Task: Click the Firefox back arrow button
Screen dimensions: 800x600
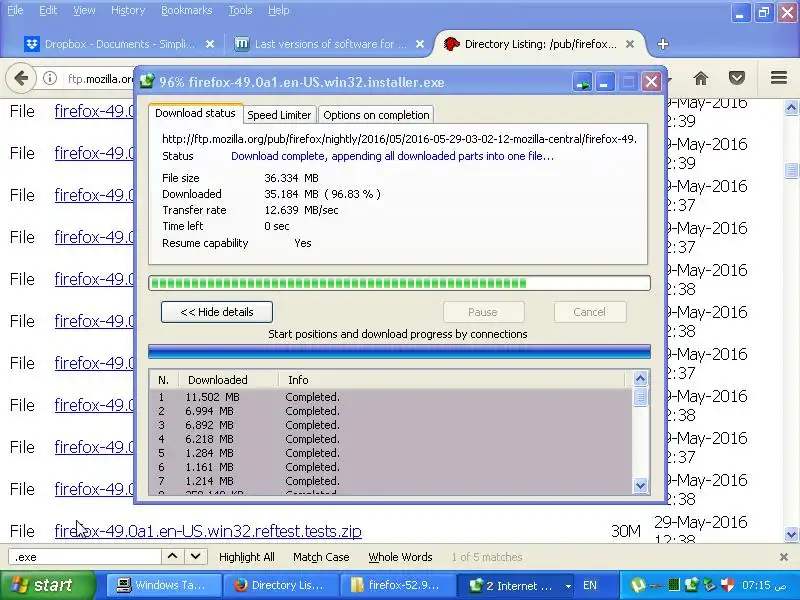Action: [21, 79]
